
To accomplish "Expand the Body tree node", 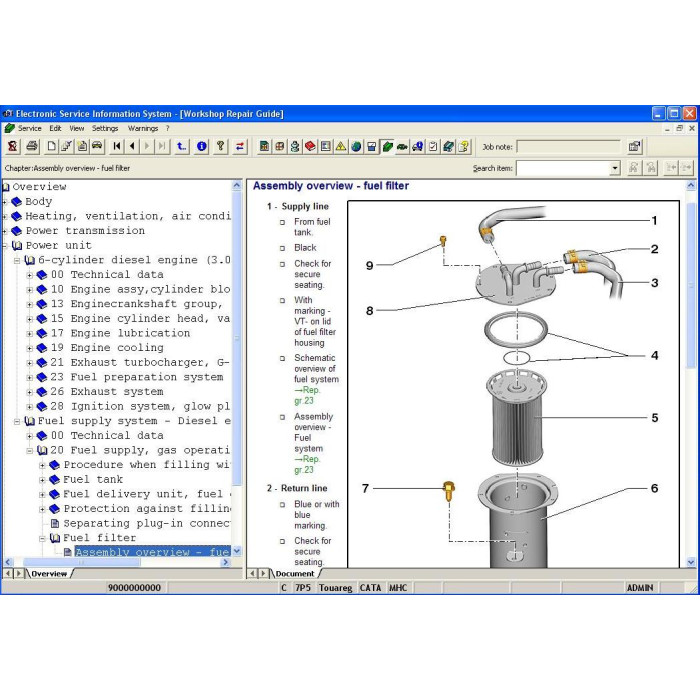I will click(x=5, y=202).
